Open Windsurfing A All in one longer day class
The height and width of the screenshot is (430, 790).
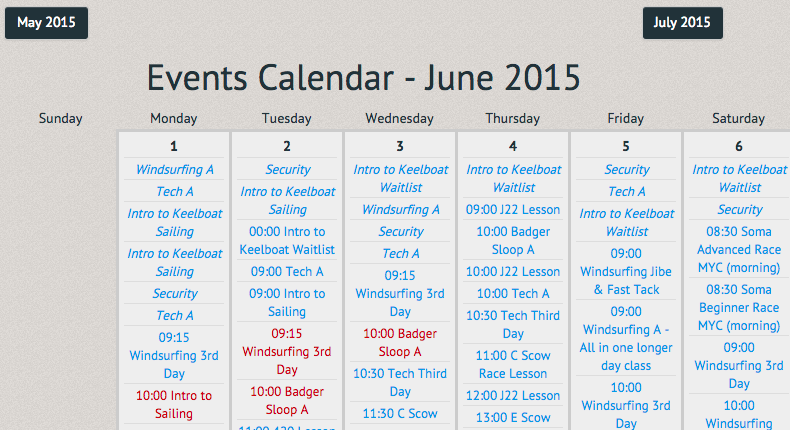pyautogui.click(x=626, y=339)
